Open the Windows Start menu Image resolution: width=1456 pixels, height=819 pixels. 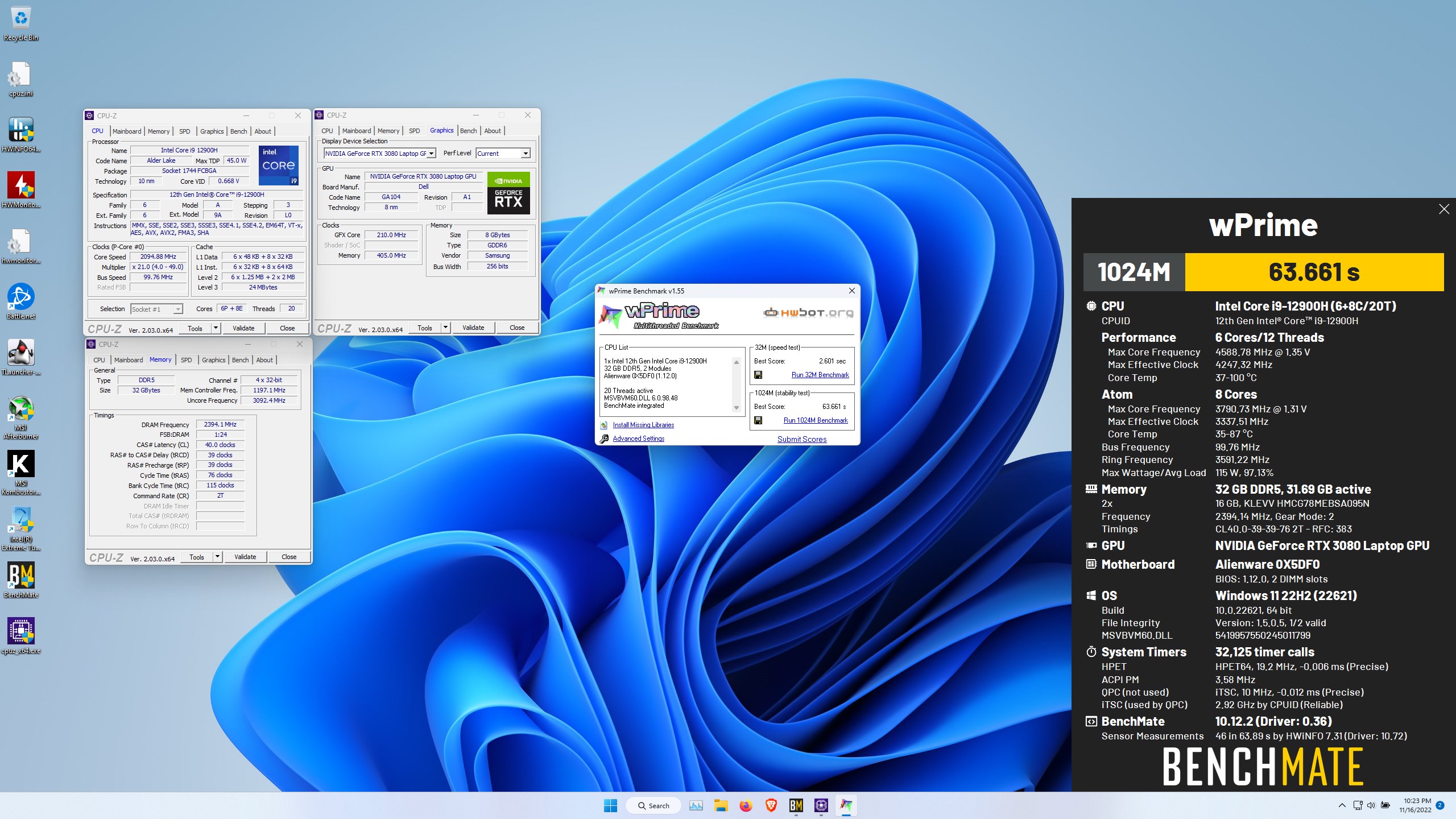[x=610, y=805]
